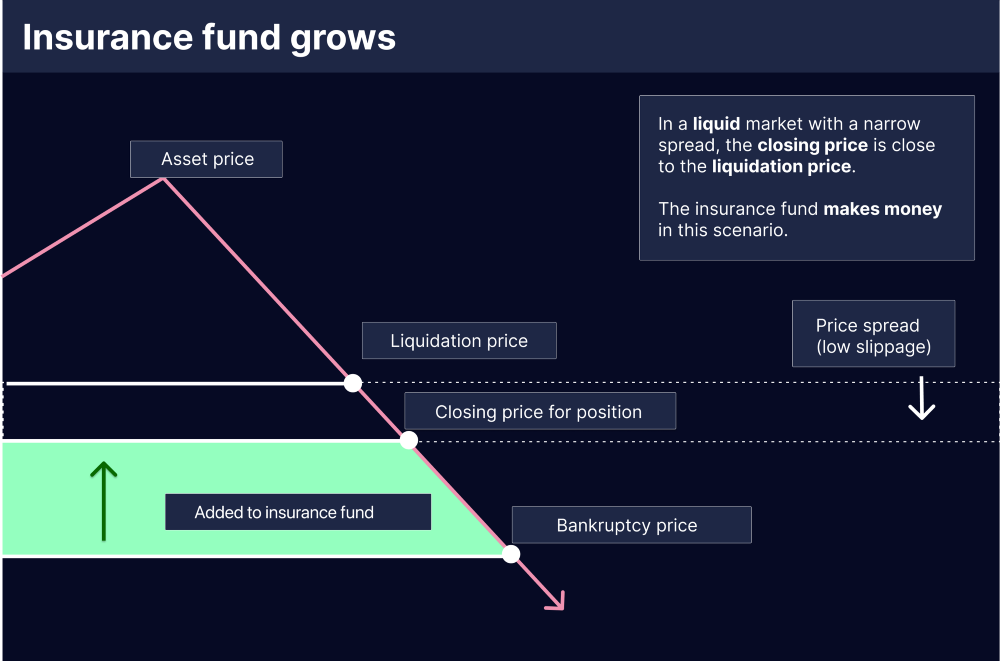This screenshot has height=661, width=1000.
Task: Click the white liquidation level horizontal line
Action: point(175,383)
